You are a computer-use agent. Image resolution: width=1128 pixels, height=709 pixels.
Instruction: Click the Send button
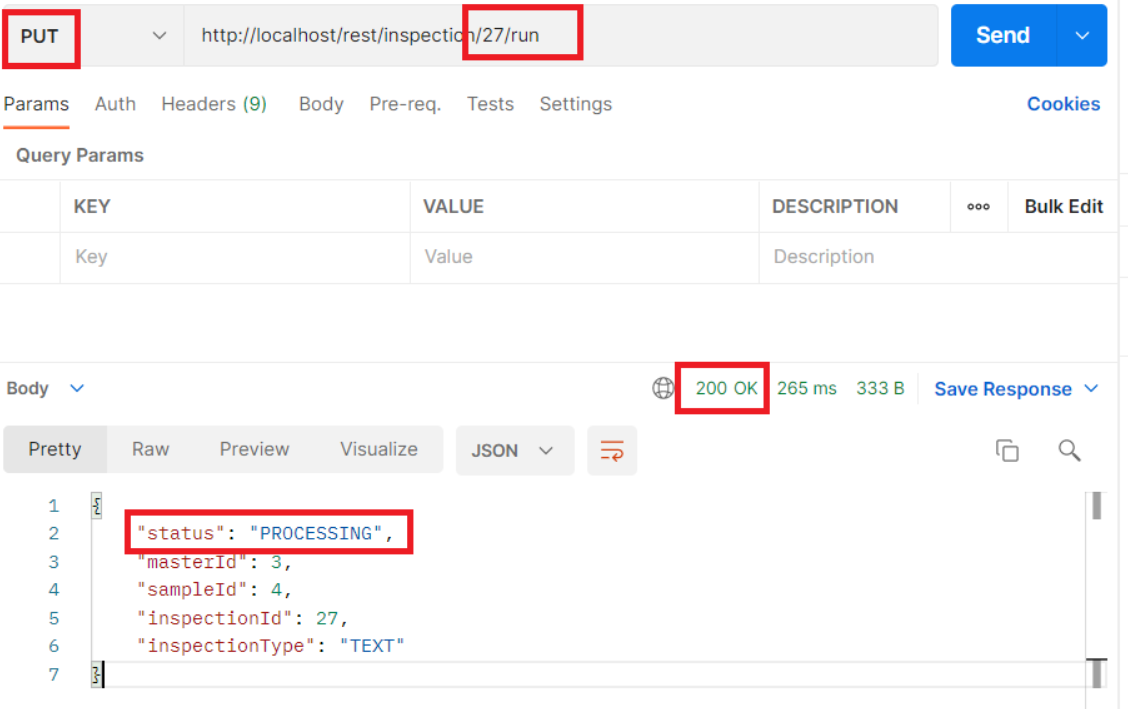(1002, 36)
